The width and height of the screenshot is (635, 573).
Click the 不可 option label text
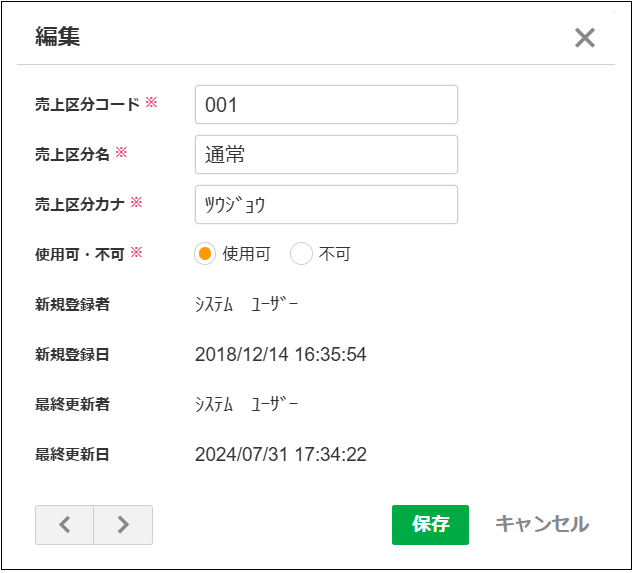tap(334, 254)
